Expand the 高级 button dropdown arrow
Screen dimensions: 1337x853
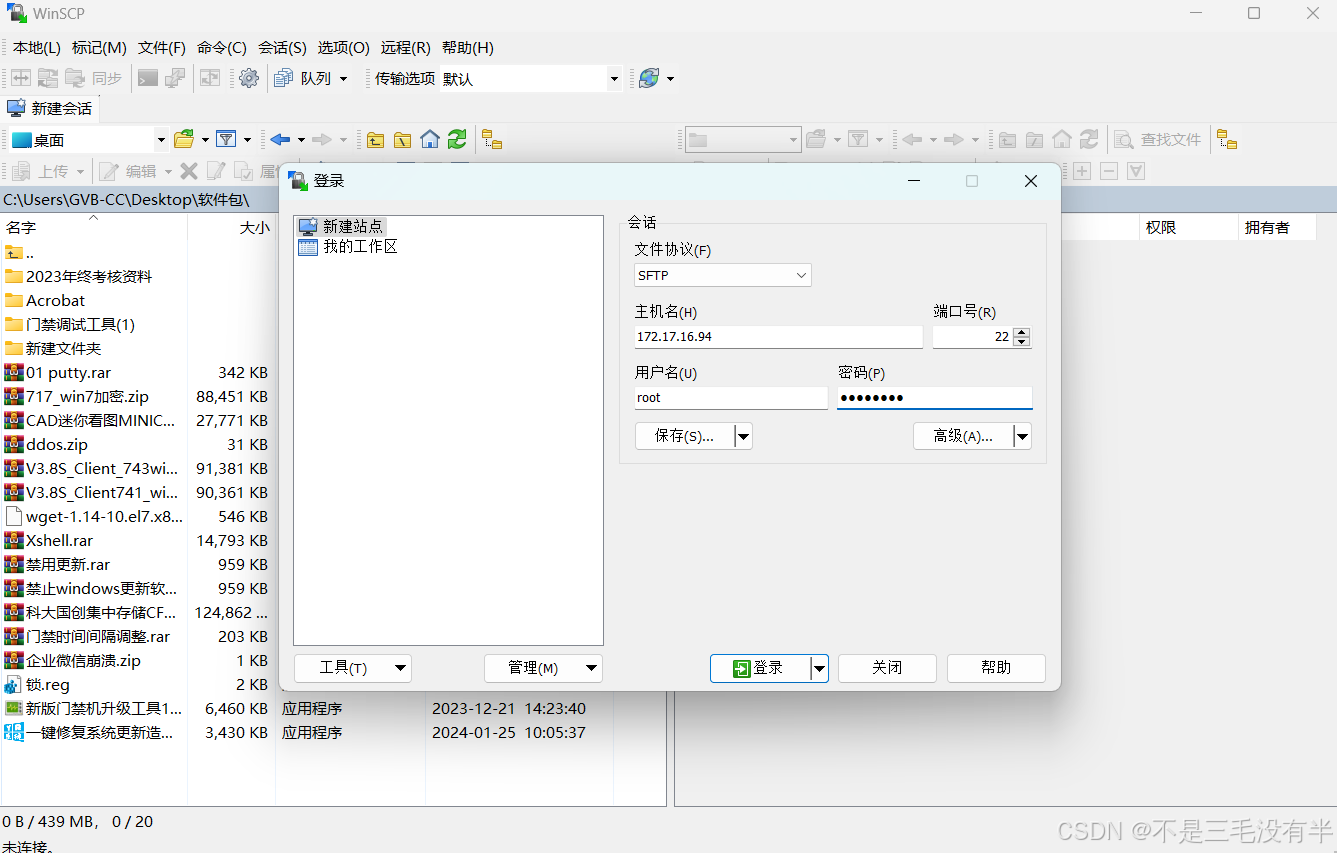pos(1021,436)
